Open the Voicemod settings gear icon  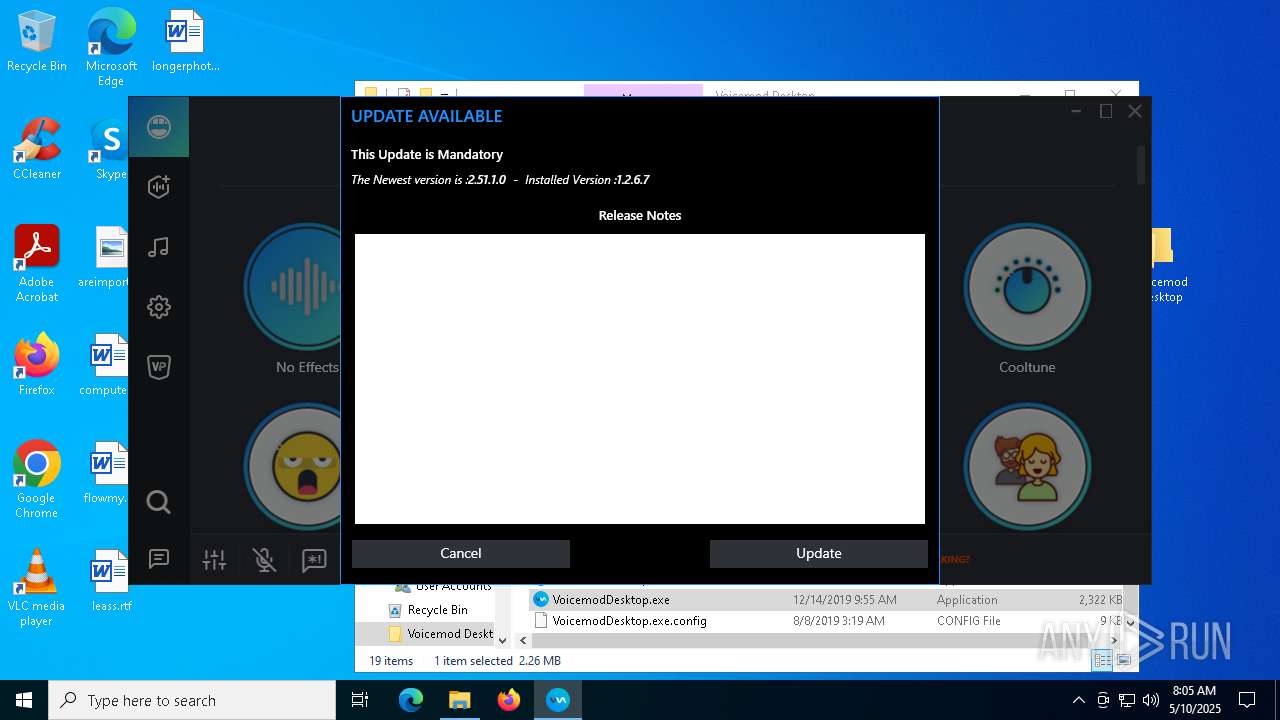pyautogui.click(x=159, y=307)
